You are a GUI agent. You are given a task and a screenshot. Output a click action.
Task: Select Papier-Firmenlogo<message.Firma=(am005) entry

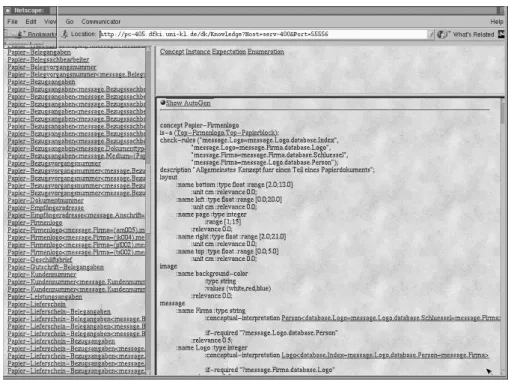(x=76, y=230)
